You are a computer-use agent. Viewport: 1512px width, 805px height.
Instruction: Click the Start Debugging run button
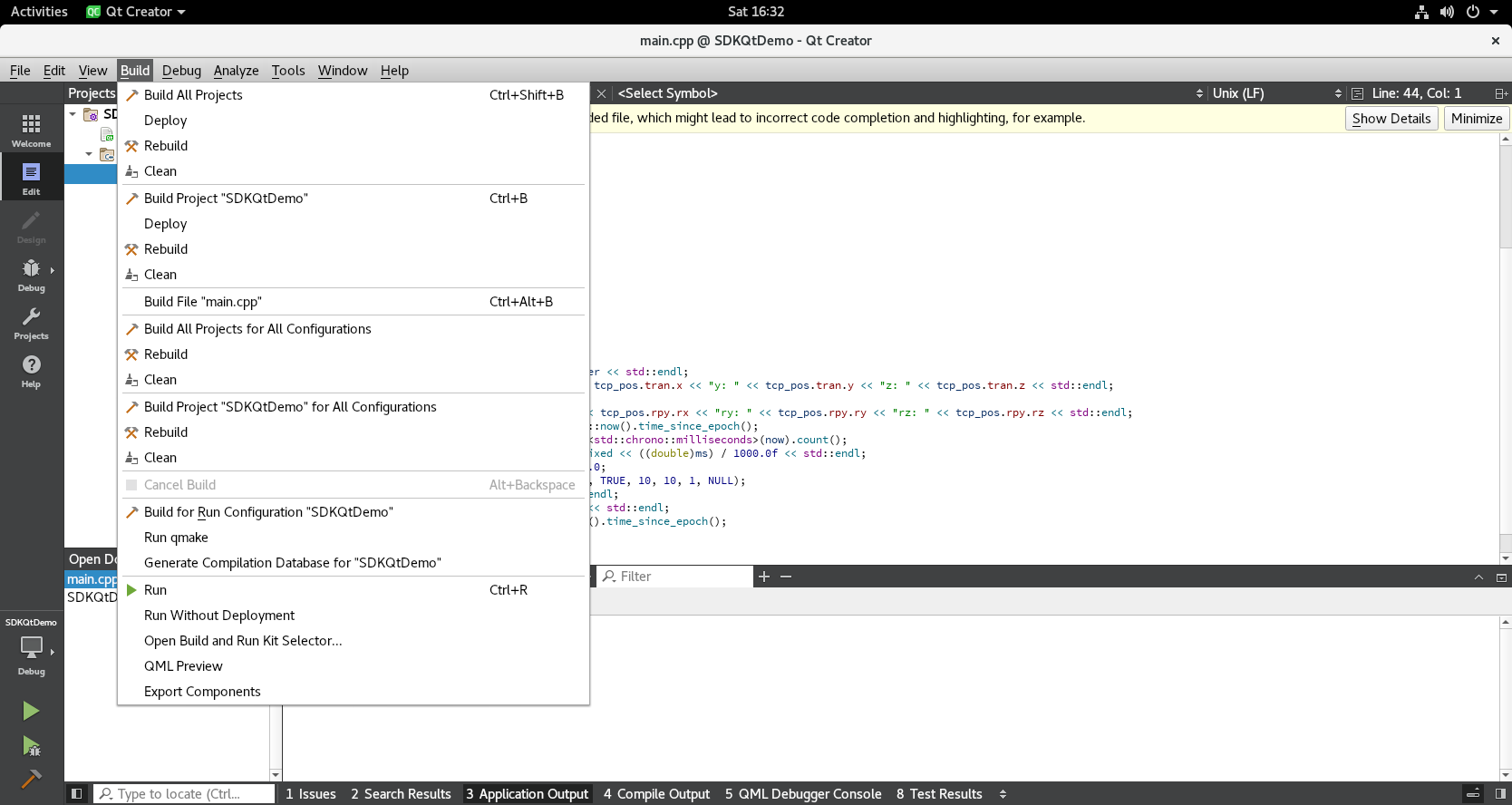point(31,746)
